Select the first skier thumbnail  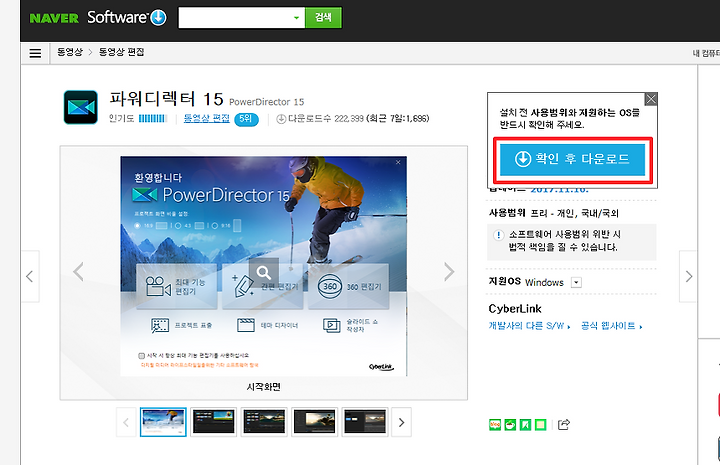pyautogui.click(x=163, y=422)
